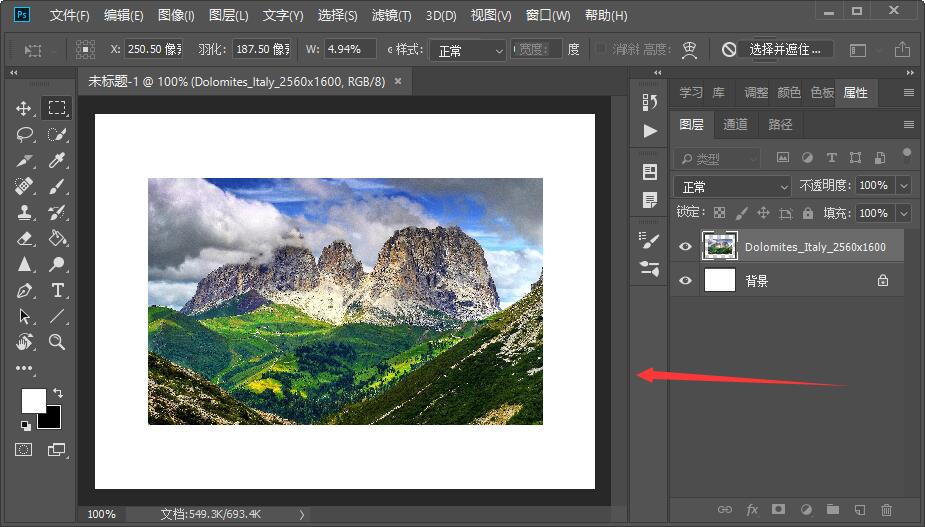Image resolution: width=925 pixels, height=527 pixels.
Task: Select the Quick Selection tool
Action: click(57, 135)
